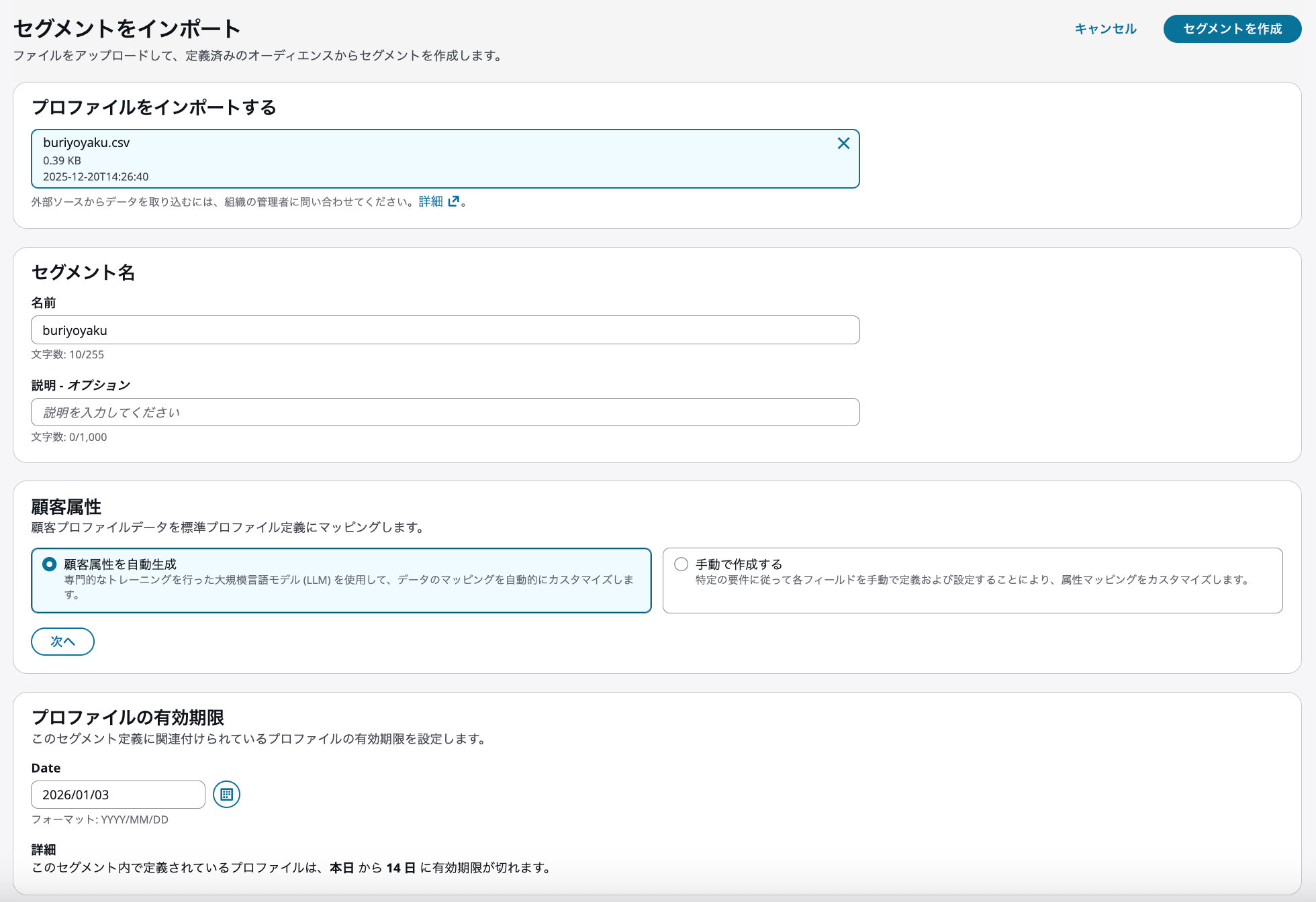1316x902 pixels.
Task: Click the 次へ button
Action: 62,642
